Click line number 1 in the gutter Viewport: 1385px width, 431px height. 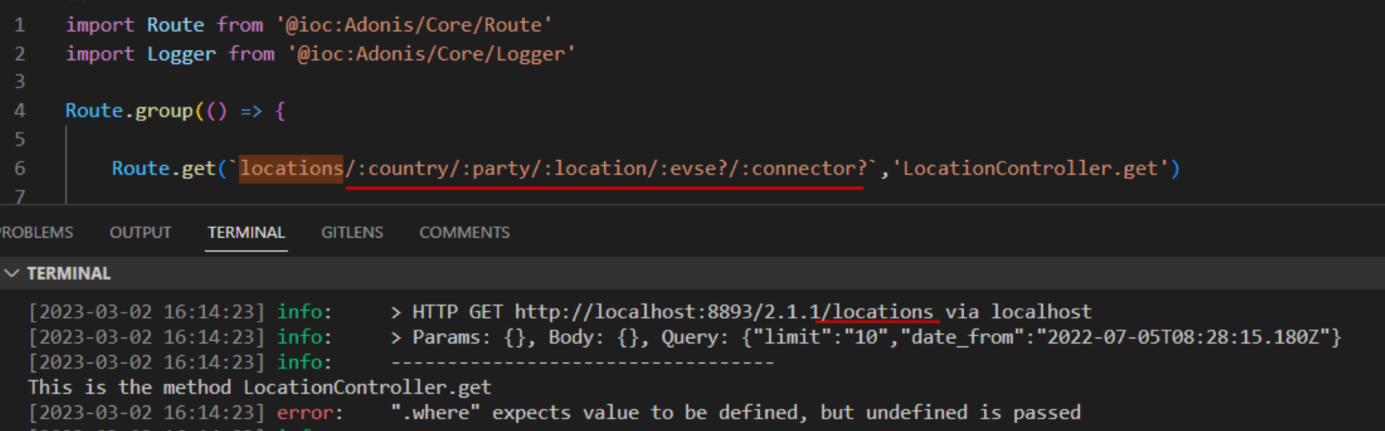[x=20, y=24]
